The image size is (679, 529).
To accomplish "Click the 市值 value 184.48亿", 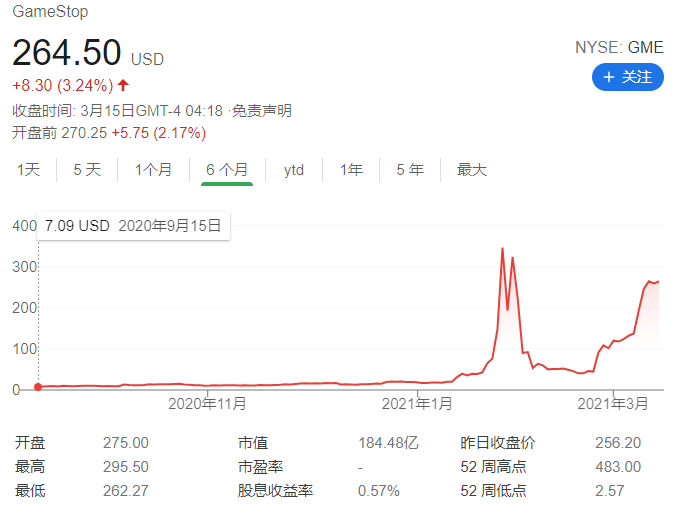I will [388, 443].
